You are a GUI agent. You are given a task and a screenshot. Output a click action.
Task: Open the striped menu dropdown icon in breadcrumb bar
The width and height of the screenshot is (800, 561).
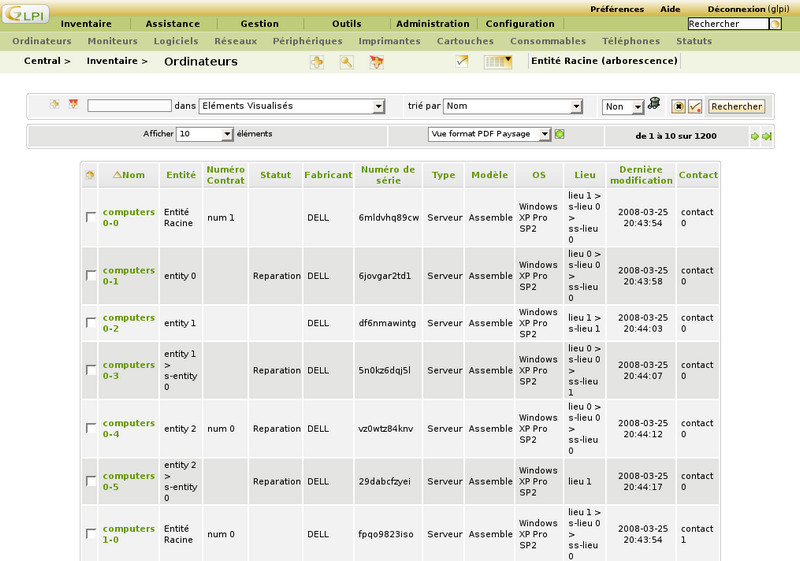tap(498, 62)
